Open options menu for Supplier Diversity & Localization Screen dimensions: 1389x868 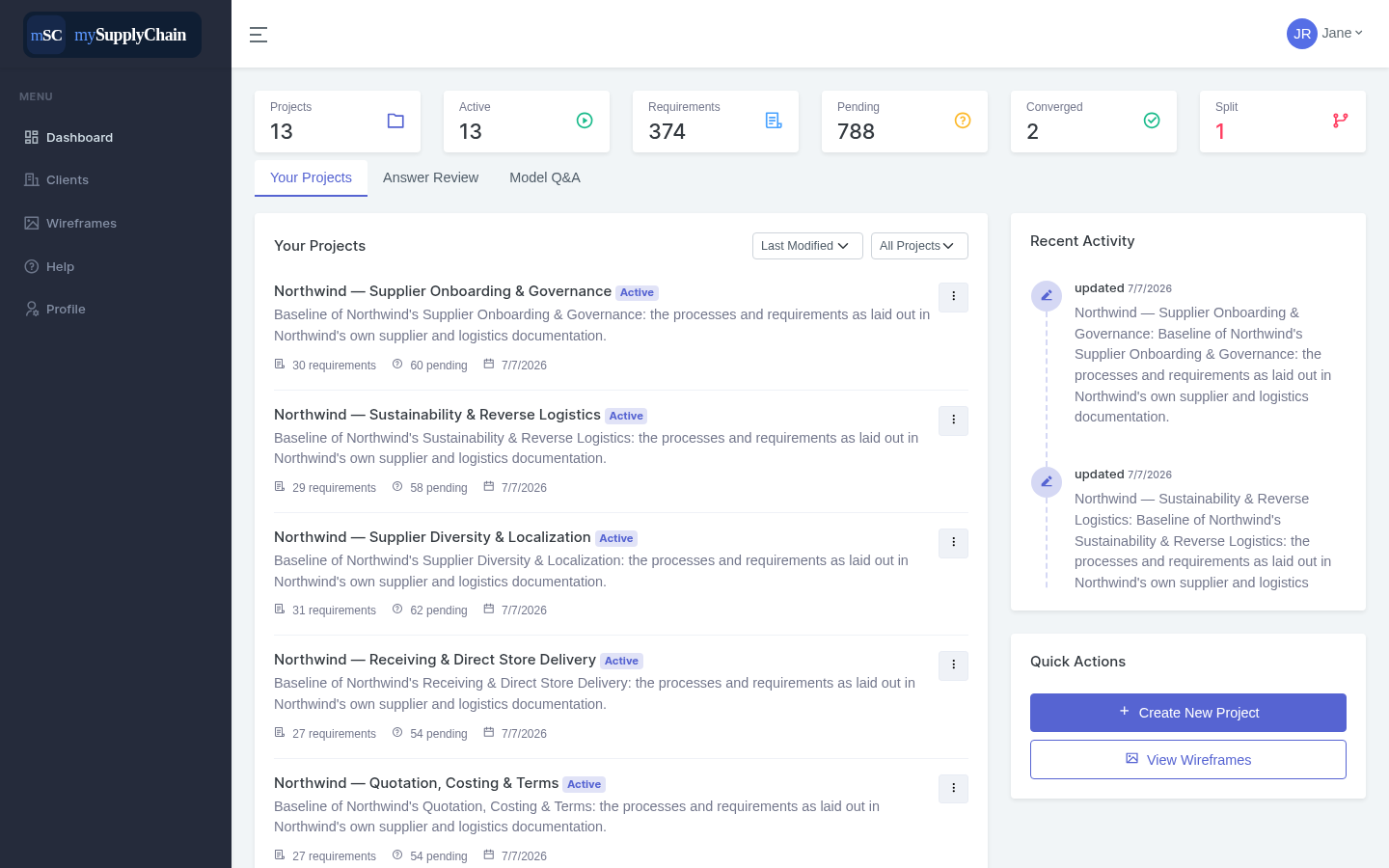[953, 543]
